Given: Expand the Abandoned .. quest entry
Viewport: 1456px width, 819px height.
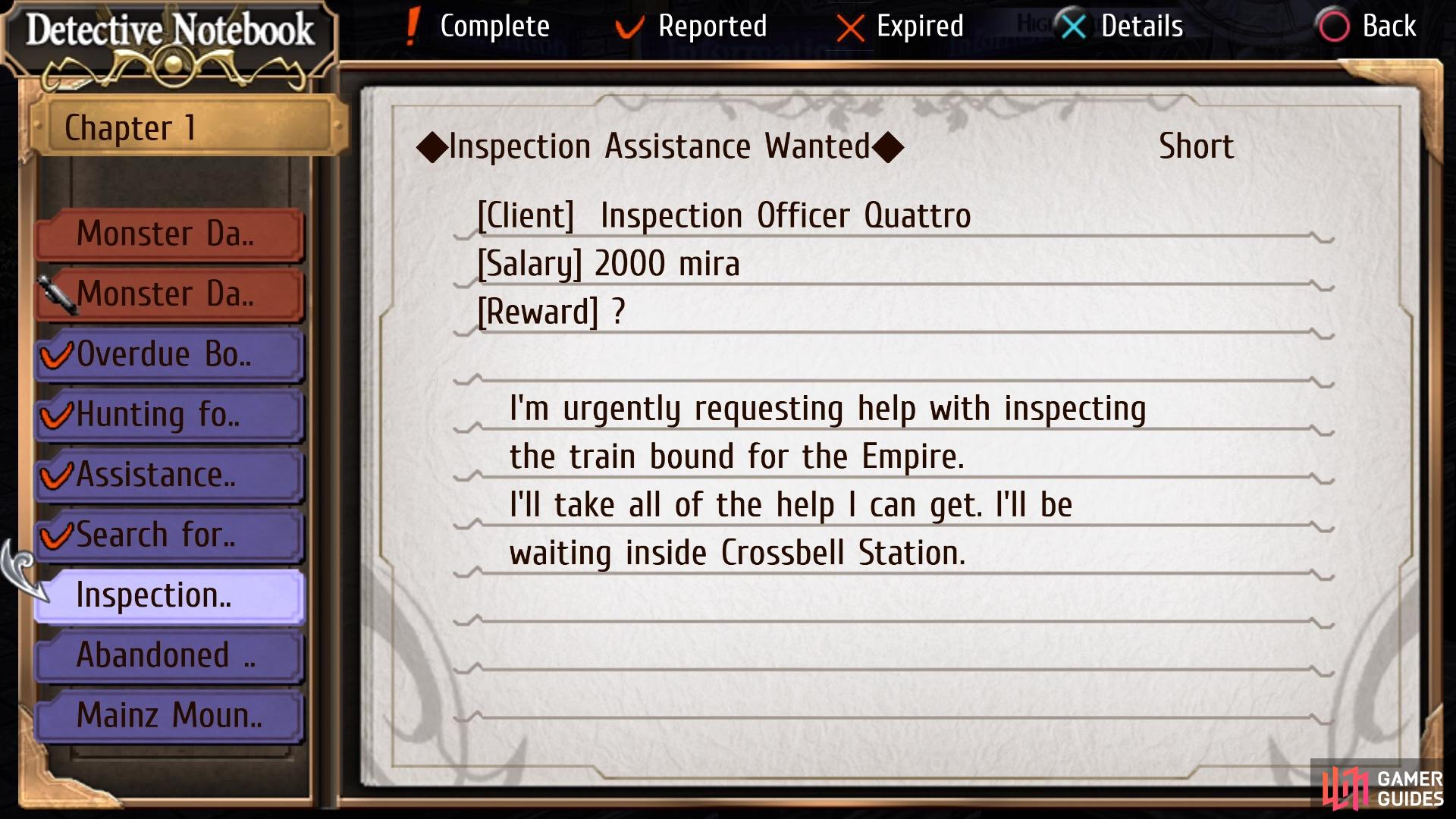Looking at the screenshot, I should pos(170,655).
